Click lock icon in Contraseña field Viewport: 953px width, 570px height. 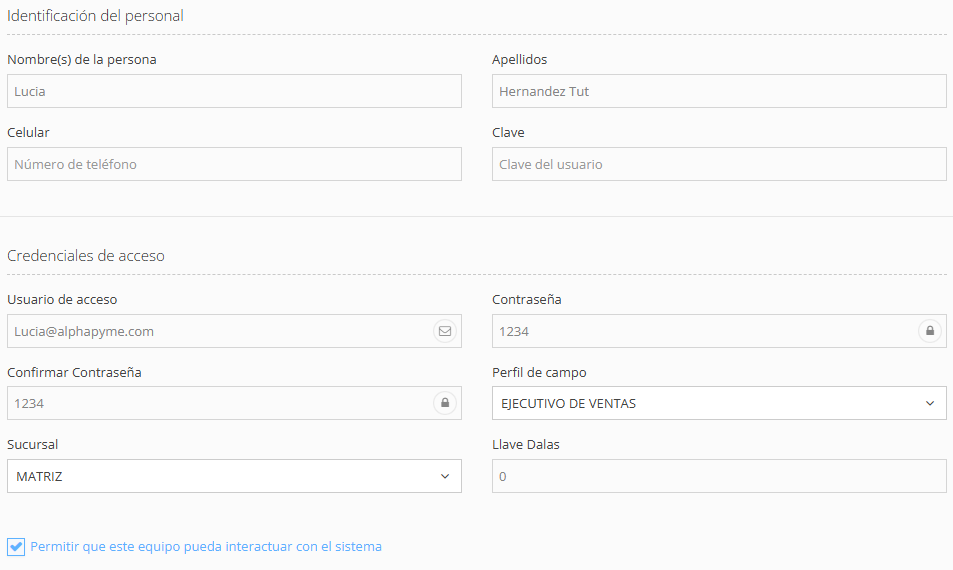pyautogui.click(x=930, y=331)
